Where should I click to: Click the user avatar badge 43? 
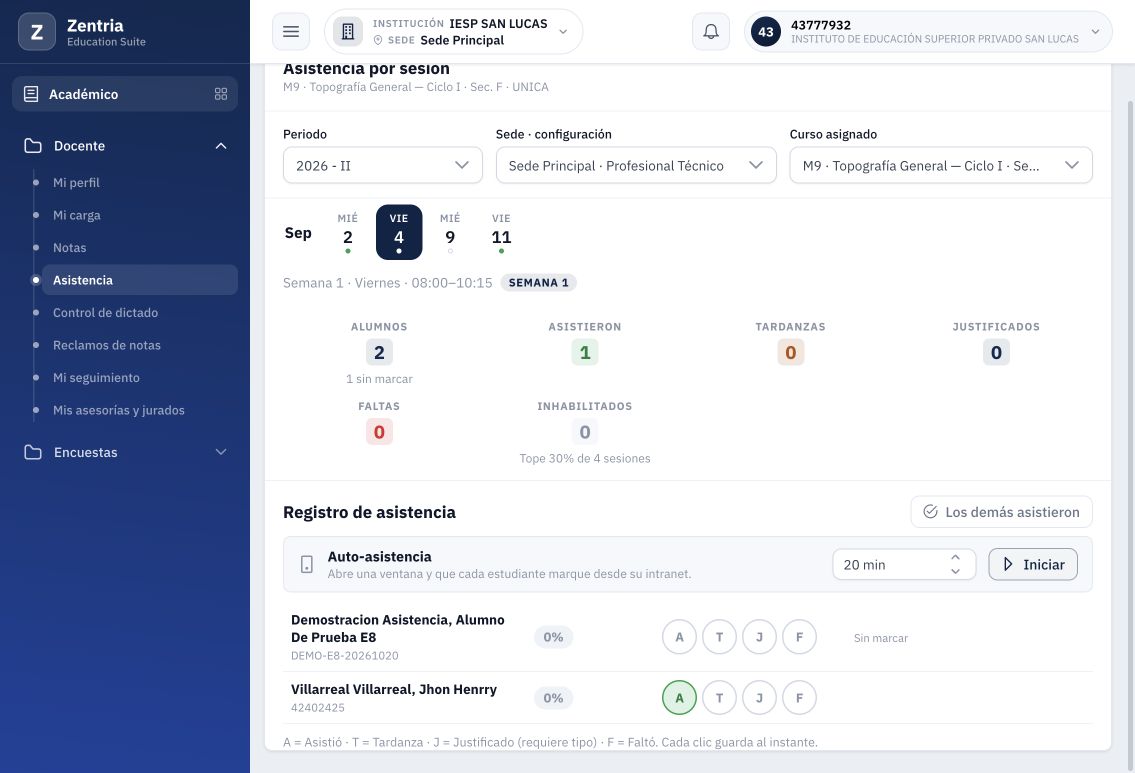[766, 32]
